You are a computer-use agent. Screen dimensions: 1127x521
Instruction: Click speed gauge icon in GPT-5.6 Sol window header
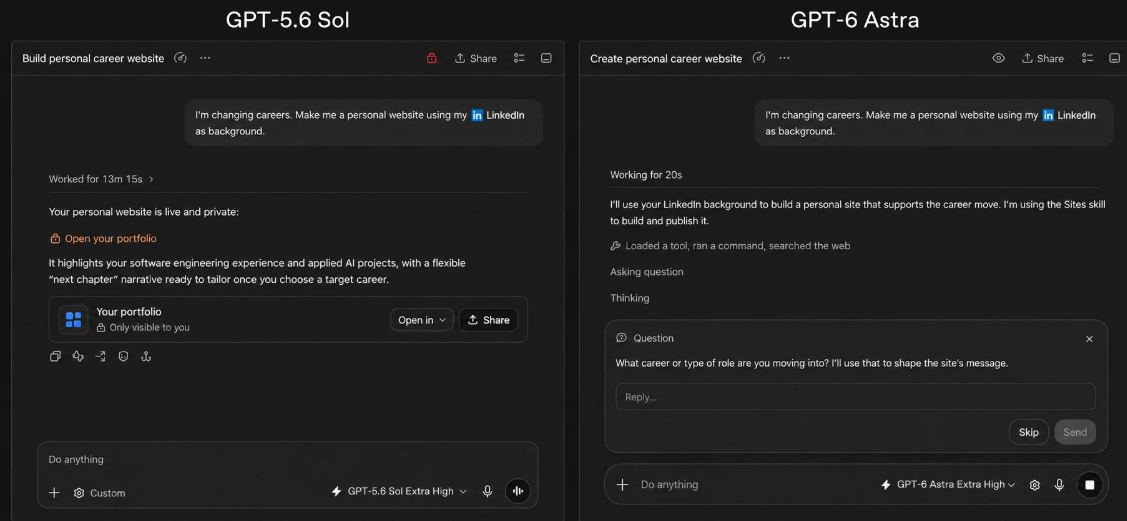(x=180, y=58)
